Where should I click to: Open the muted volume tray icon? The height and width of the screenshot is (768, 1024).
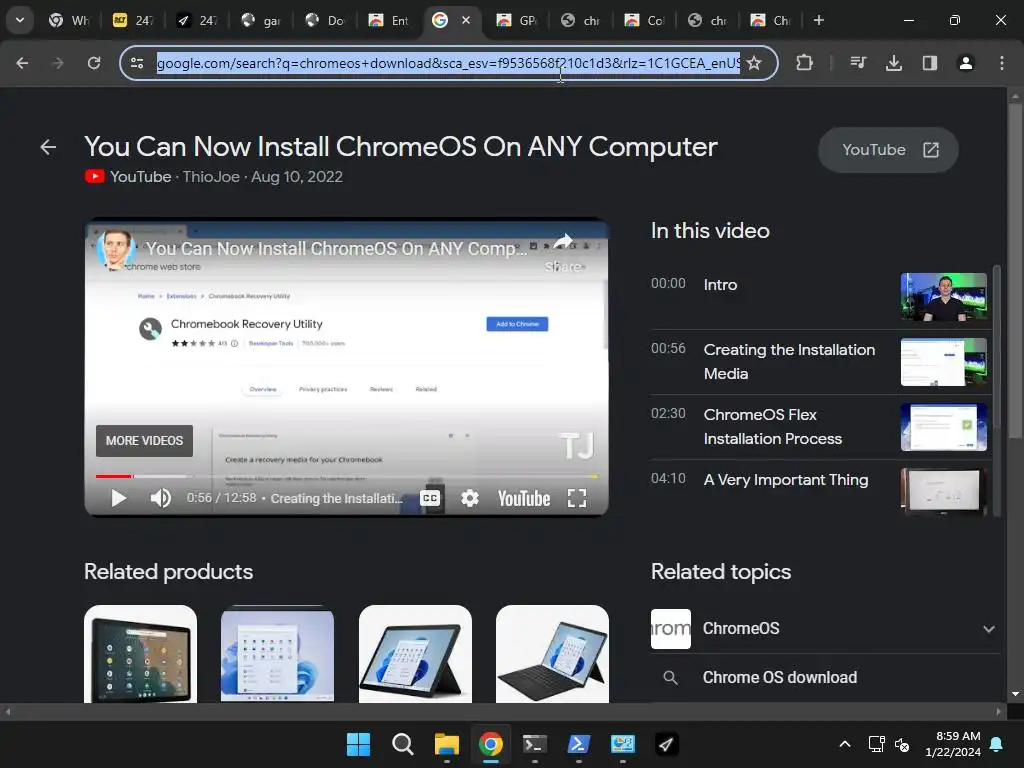point(902,744)
